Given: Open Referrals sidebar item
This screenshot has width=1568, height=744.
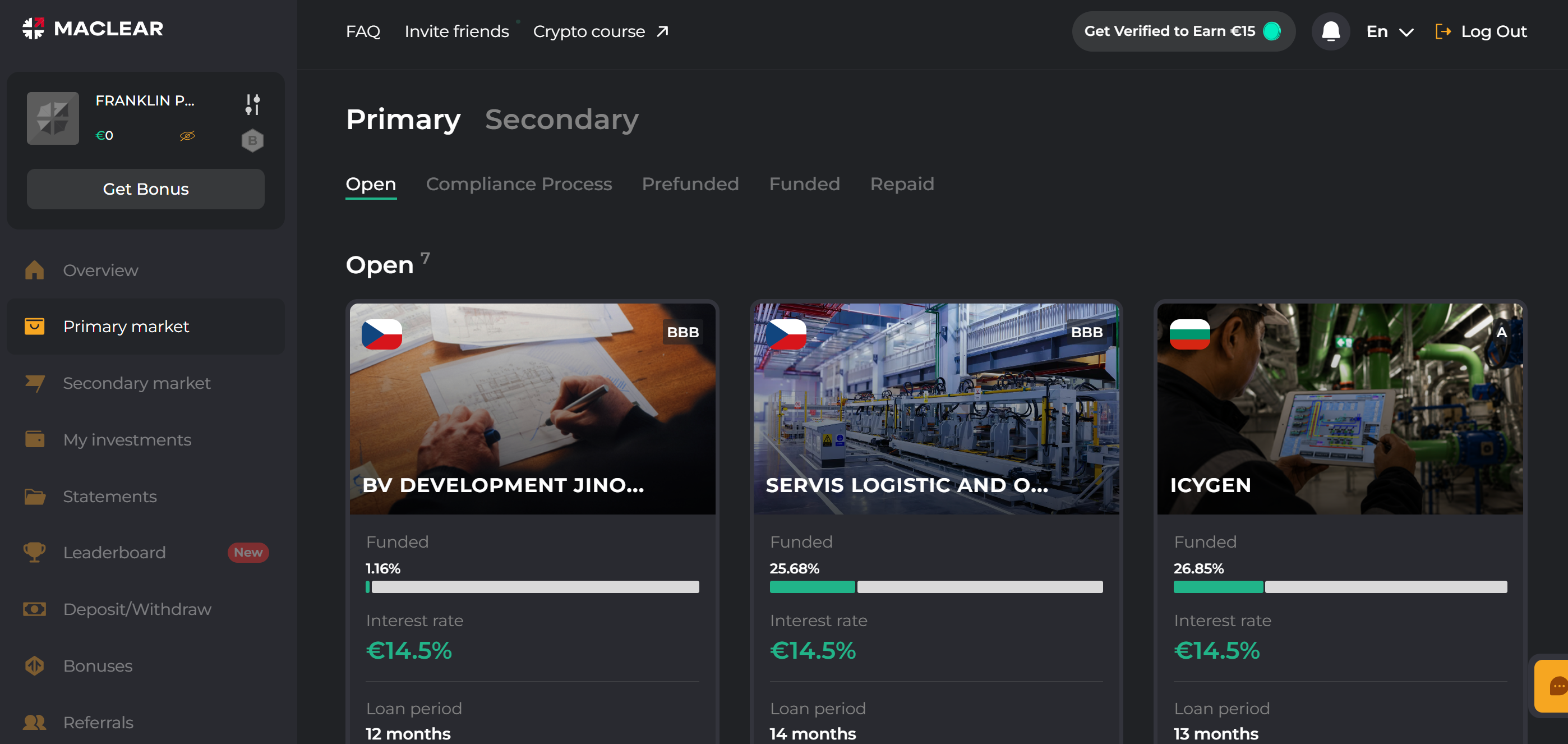Looking at the screenshot, I should click(145, 722).
